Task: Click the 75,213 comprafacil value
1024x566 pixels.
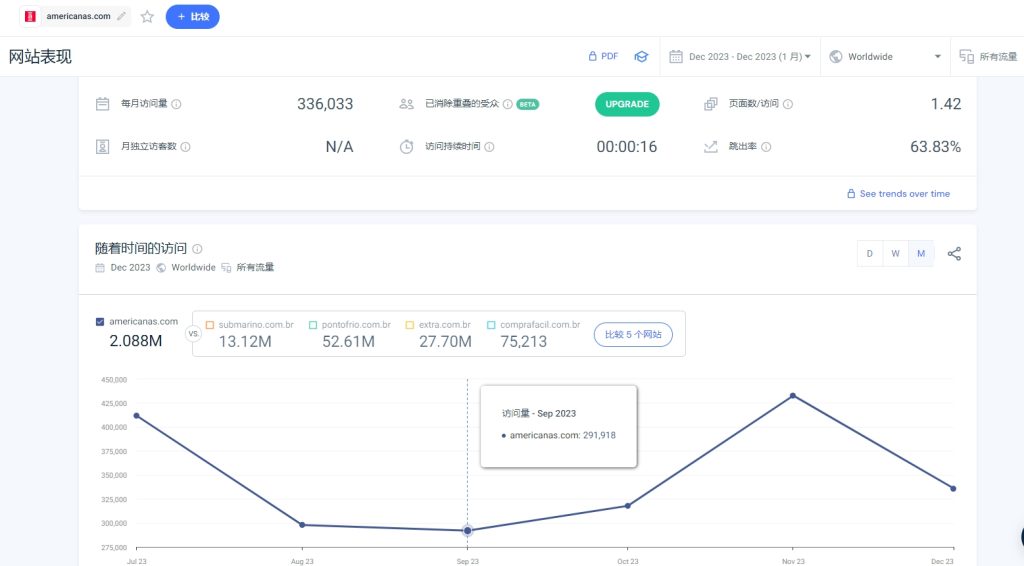Action: click(524, 341)
